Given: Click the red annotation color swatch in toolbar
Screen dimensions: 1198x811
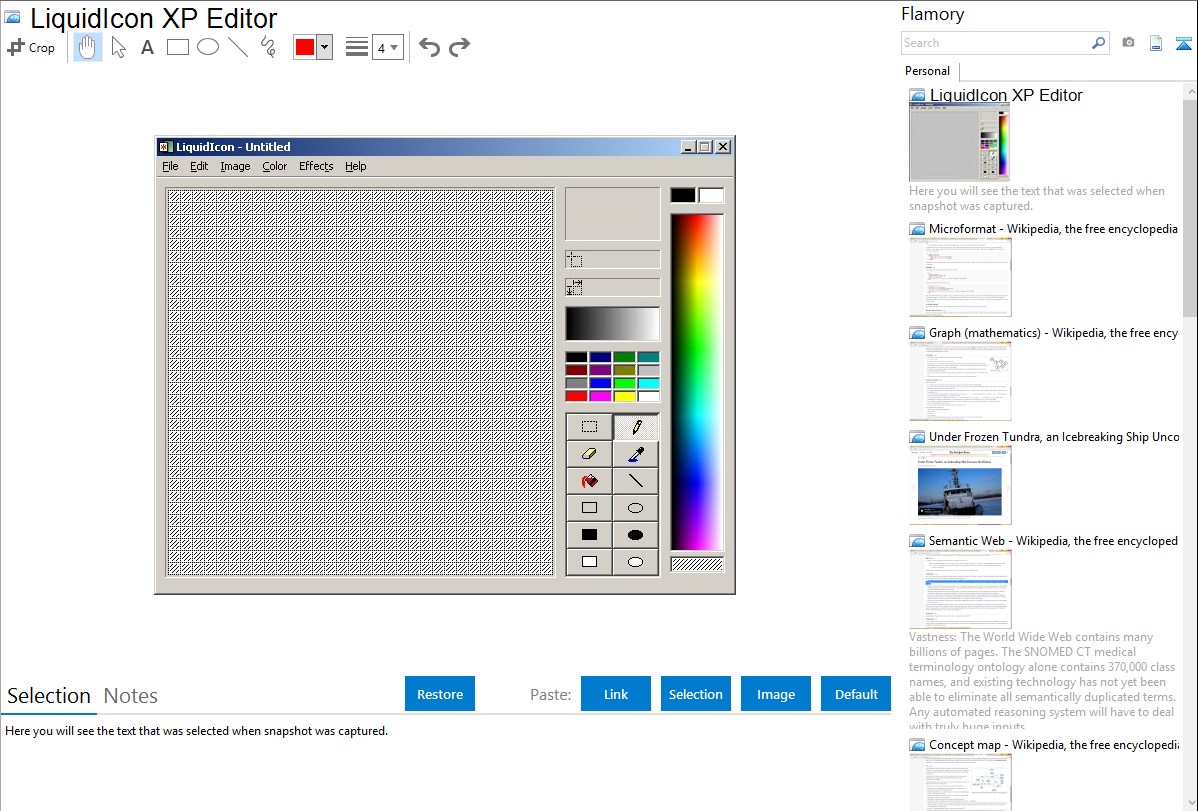Looking at the screenshot, I should coord(305,47).
